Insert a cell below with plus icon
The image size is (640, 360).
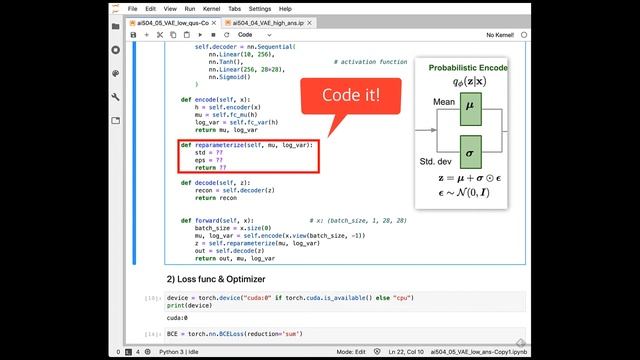147,35
